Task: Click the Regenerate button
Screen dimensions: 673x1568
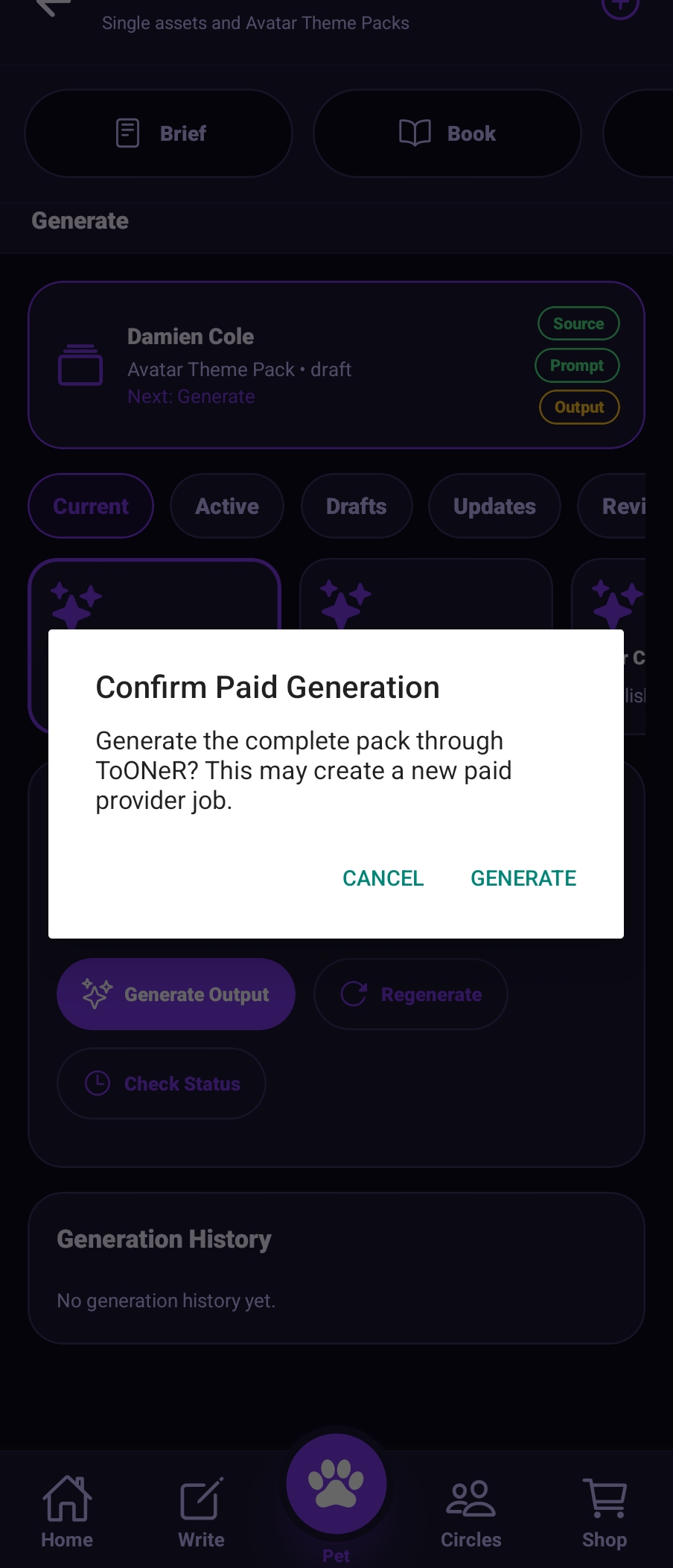Action: click(411, 994)
